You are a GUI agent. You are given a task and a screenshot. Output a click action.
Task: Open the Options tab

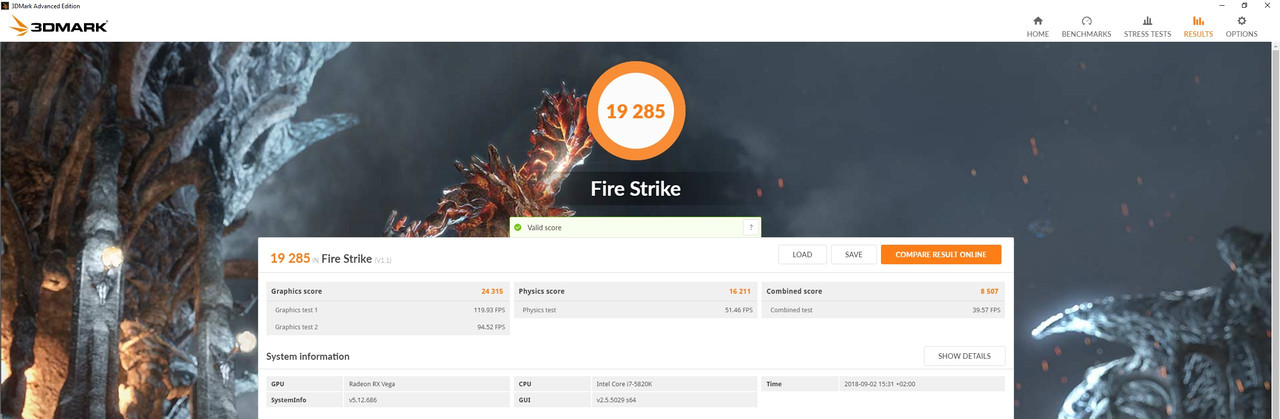[1241, 27]
